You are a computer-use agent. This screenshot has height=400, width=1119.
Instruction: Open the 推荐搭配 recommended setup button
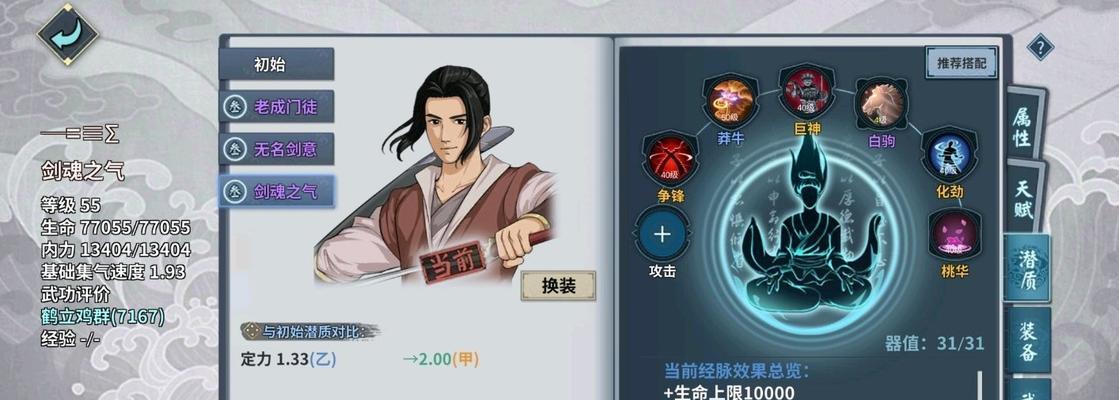point(961,62)
